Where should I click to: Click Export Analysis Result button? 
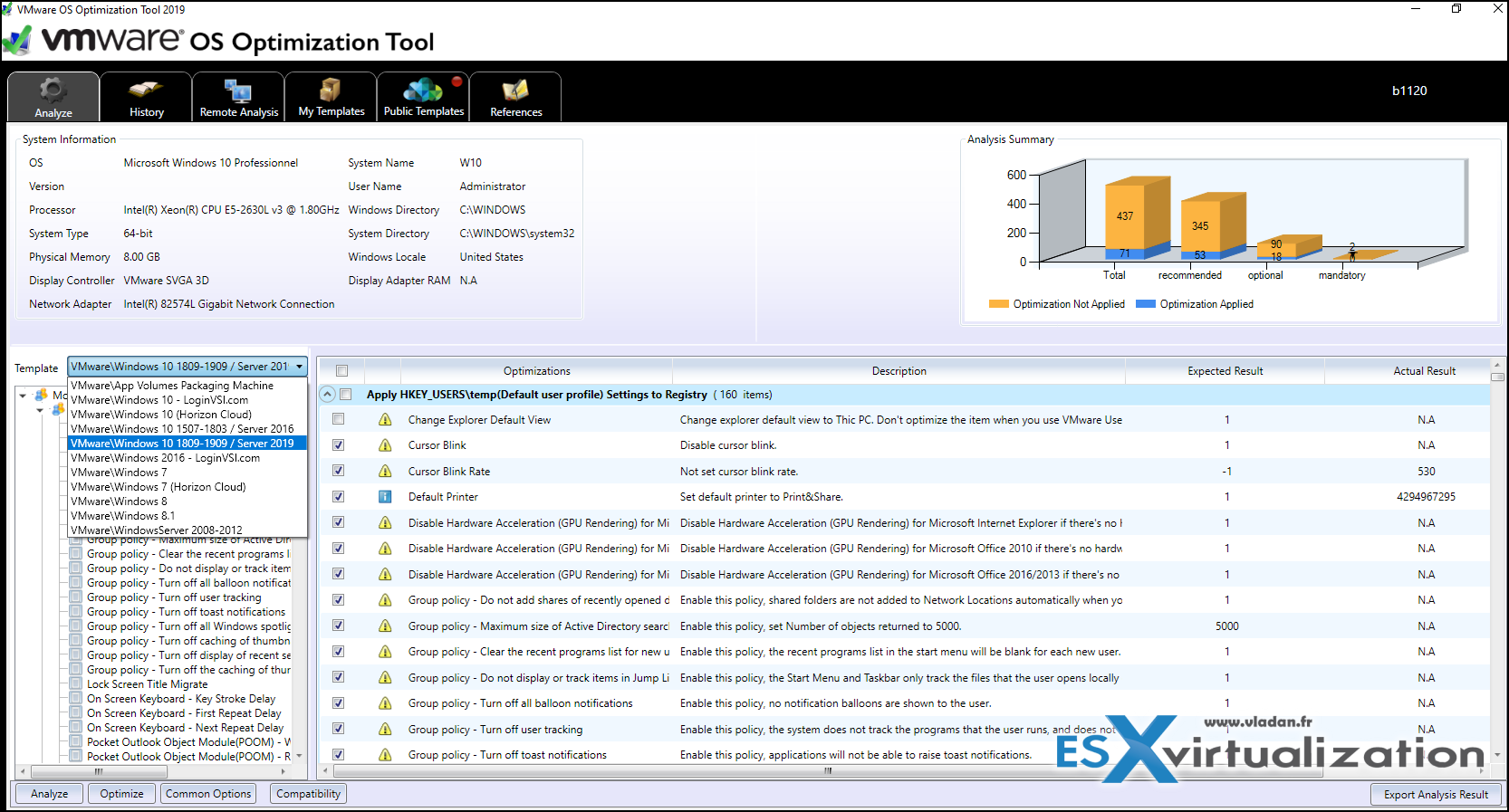click(x=1436, y=795)
